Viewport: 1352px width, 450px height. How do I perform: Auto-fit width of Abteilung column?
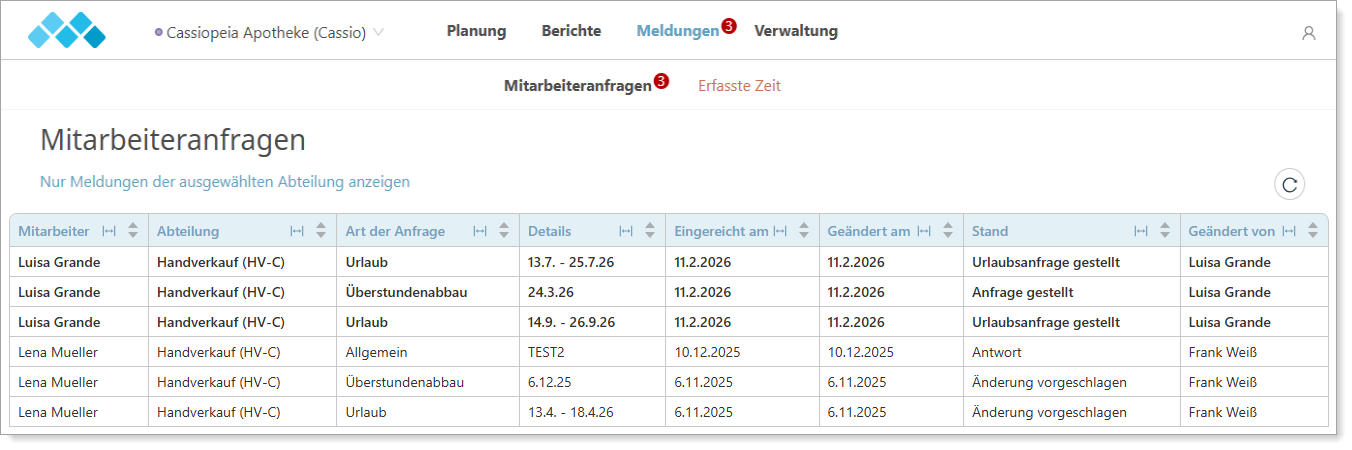click(x=297, y=231)
